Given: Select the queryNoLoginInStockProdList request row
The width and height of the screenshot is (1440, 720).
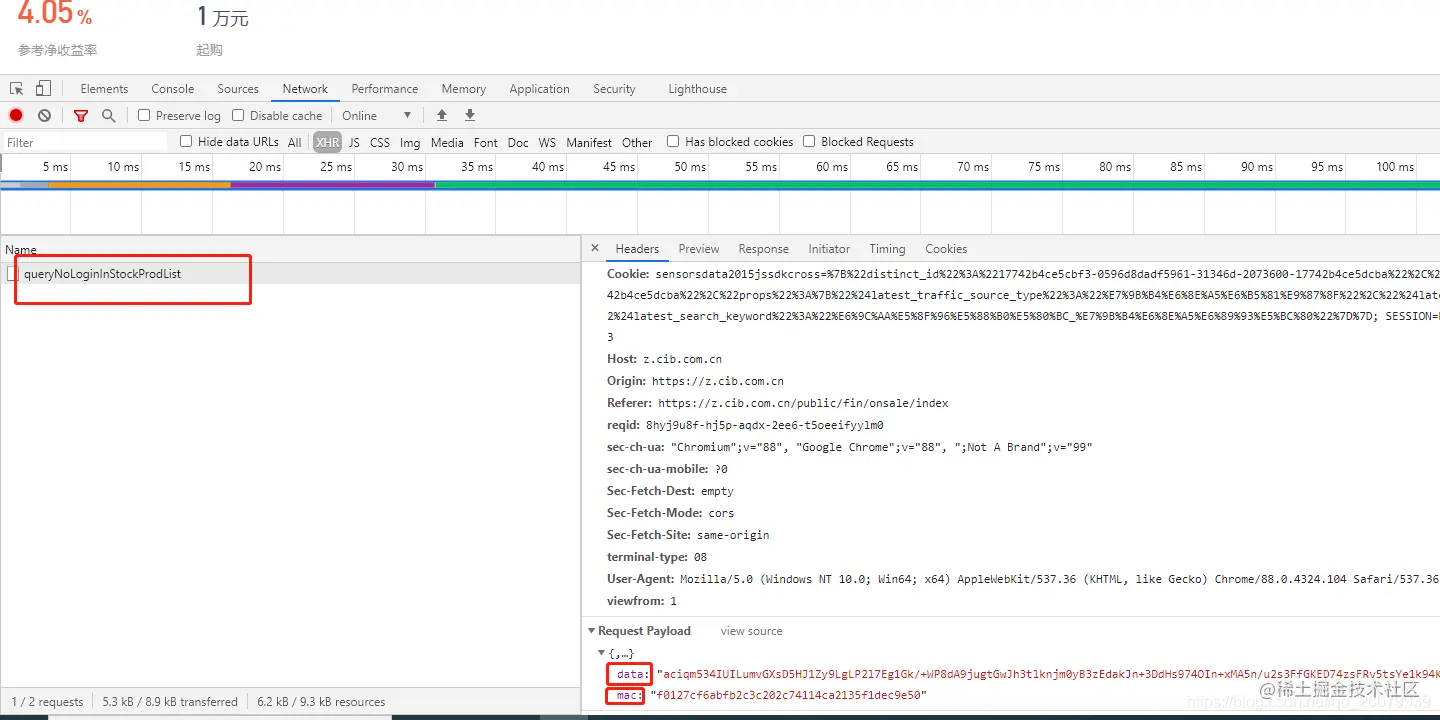Looking at the screenshot, I should (x=290, y=273).
